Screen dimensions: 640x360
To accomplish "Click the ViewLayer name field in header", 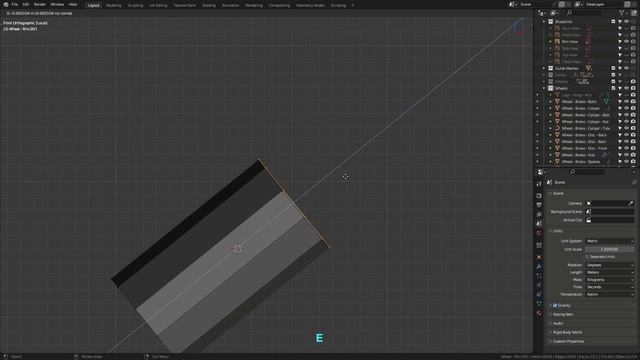I will point(604,4).
